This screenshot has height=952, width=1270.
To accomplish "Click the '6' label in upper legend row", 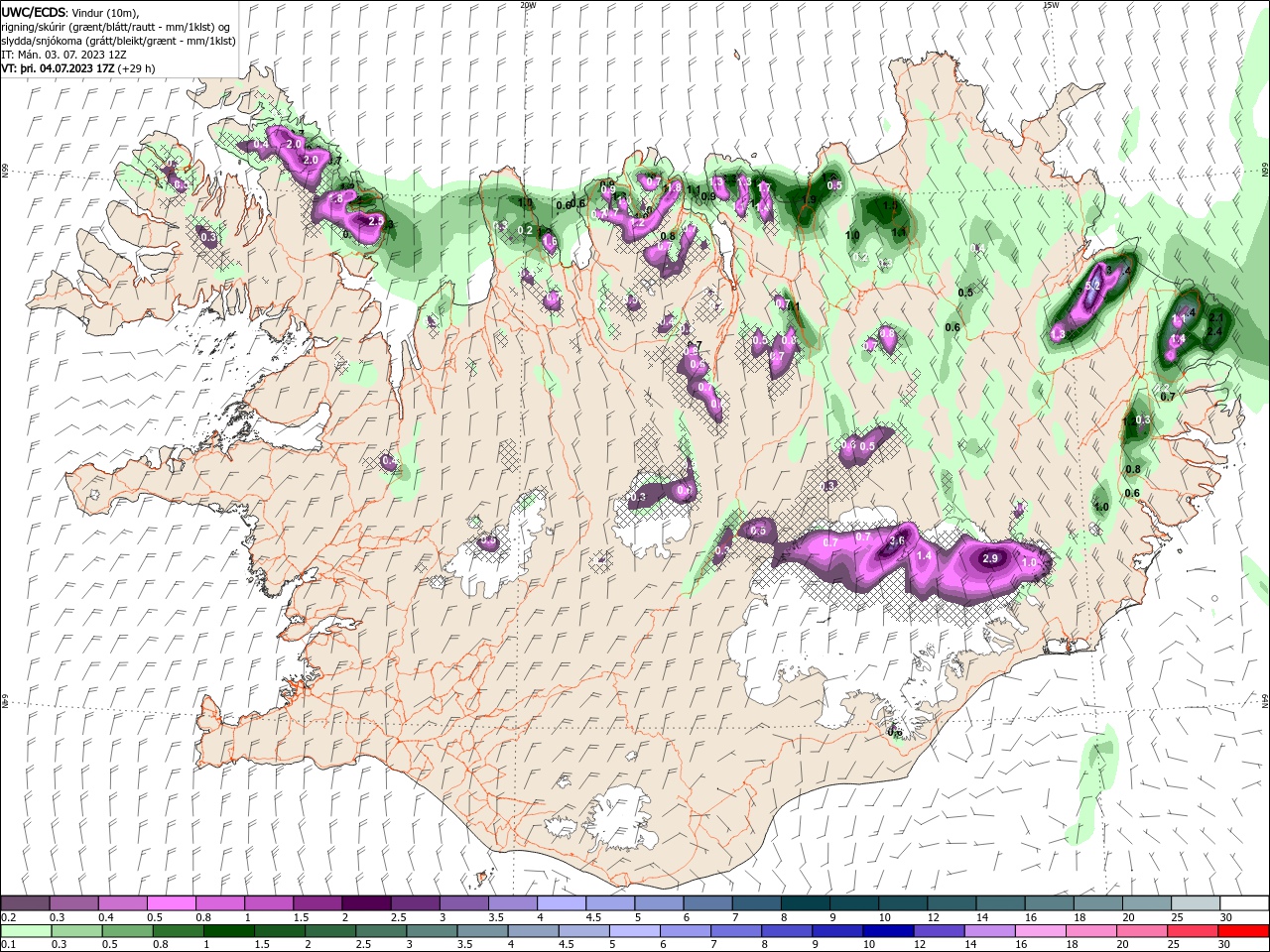I will click(x=686, y=917).
